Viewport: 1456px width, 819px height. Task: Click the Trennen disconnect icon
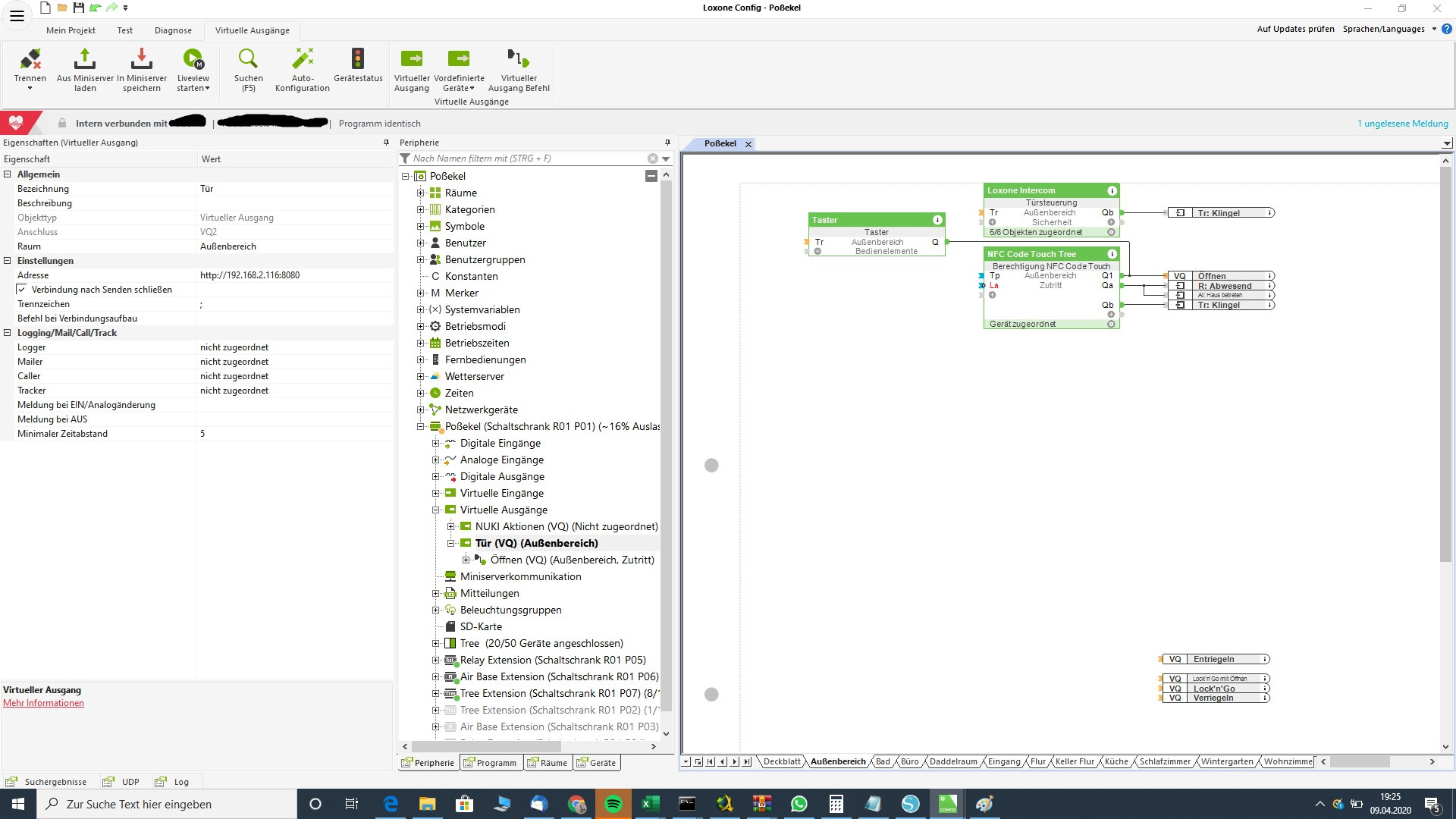point(30,59)
